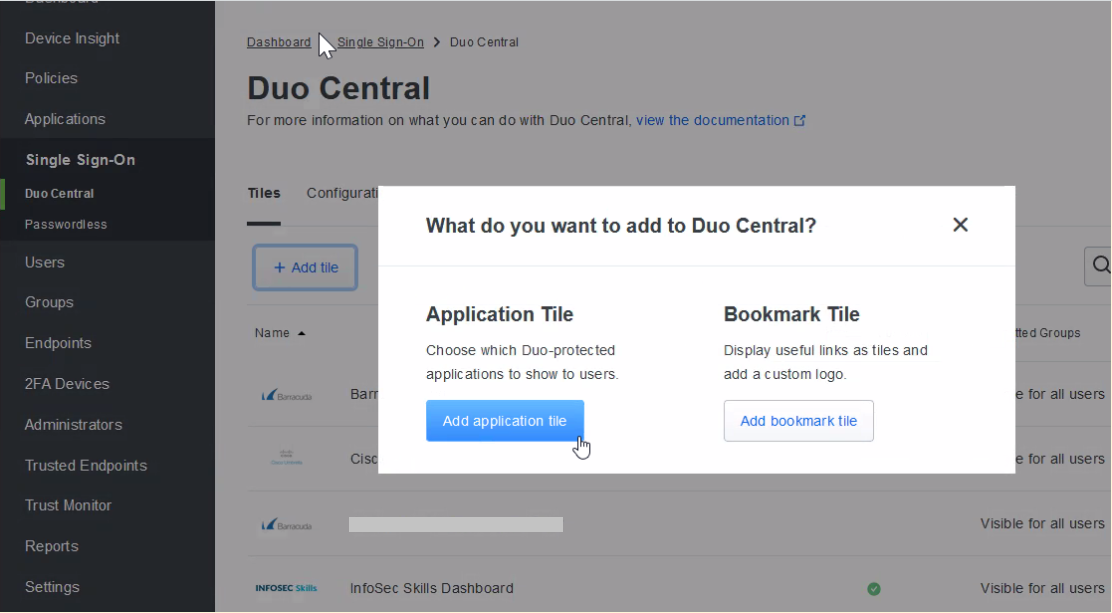Screen dimensions: 1112x613
Task: Open Trust Monitor in the sidebar
Action: tap(68, 505)
